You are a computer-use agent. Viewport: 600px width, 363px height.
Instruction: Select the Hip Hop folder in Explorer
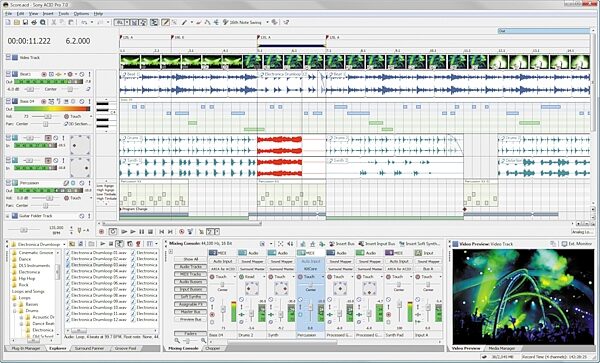(x=23, y=278)
